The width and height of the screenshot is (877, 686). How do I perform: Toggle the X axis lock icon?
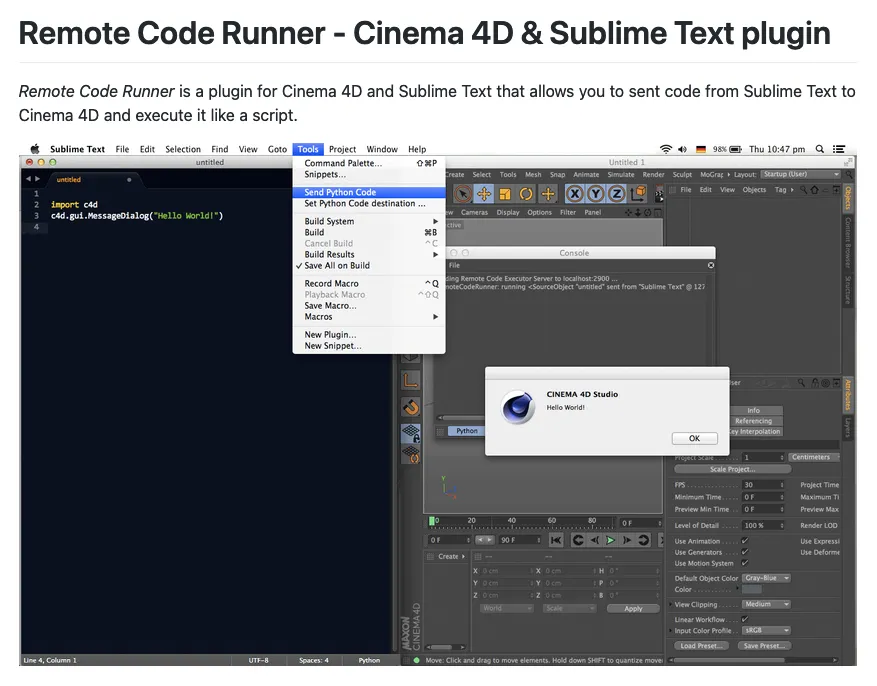[x=575, y=194]
